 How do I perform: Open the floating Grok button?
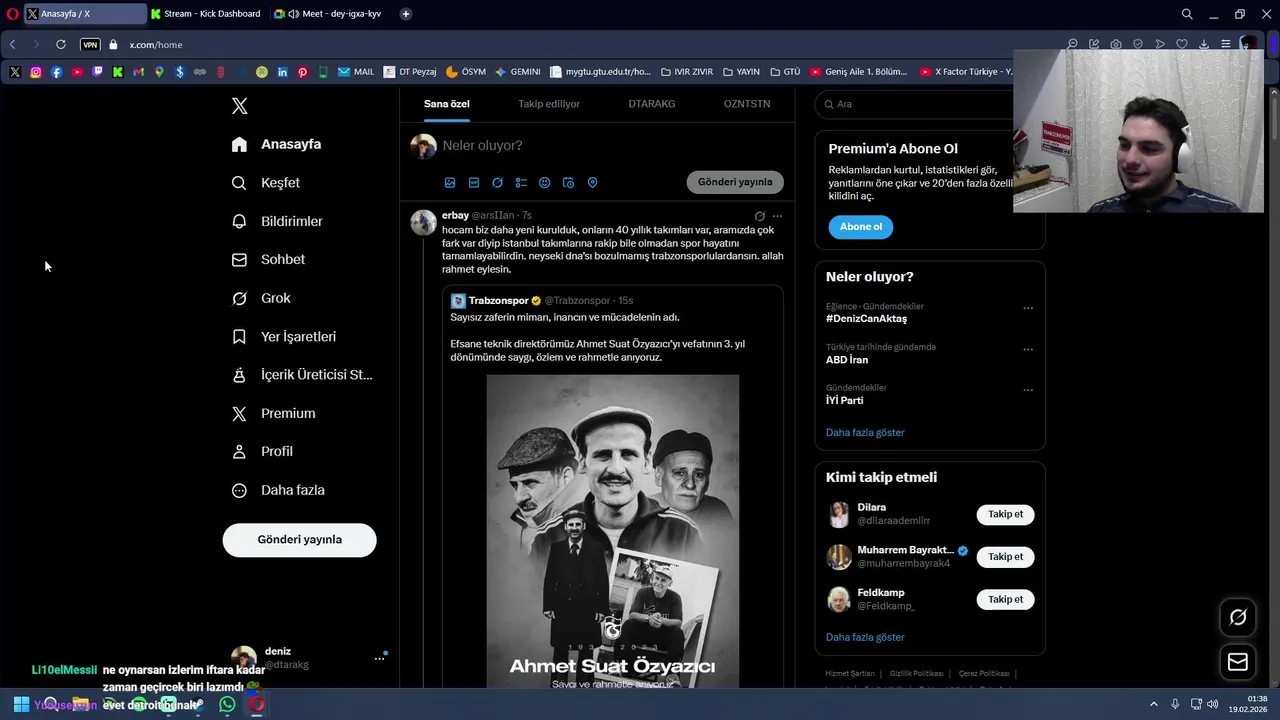tap(1238, 618)
